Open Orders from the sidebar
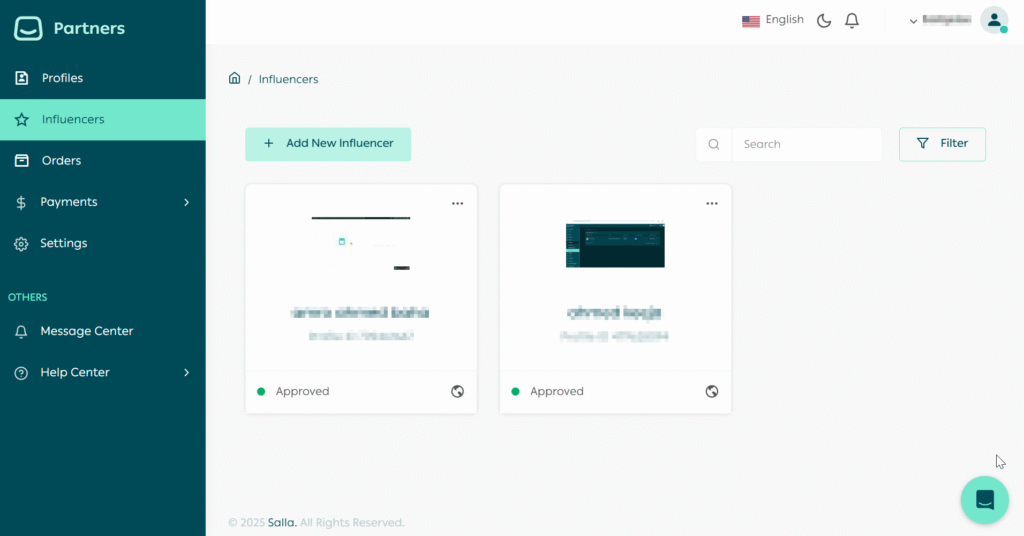The height and width of the screenshot is (536, 1024). click(61, 160)
